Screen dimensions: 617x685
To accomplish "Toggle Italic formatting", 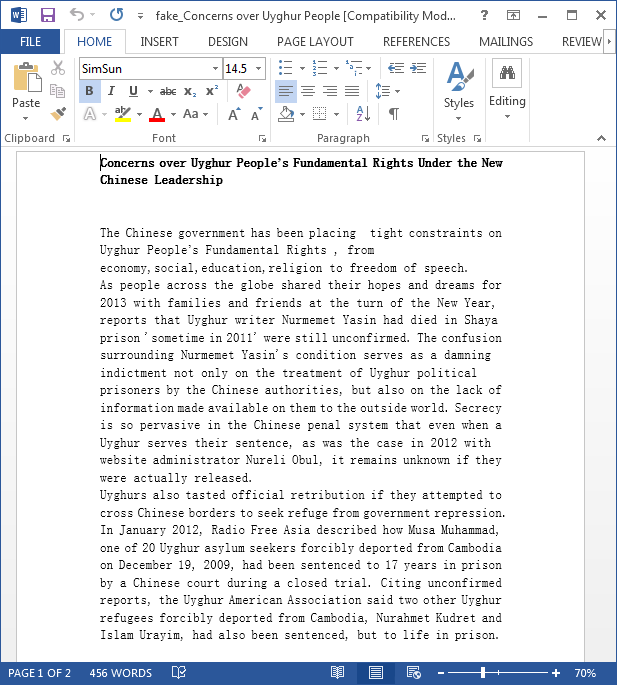I will [111, 91].
